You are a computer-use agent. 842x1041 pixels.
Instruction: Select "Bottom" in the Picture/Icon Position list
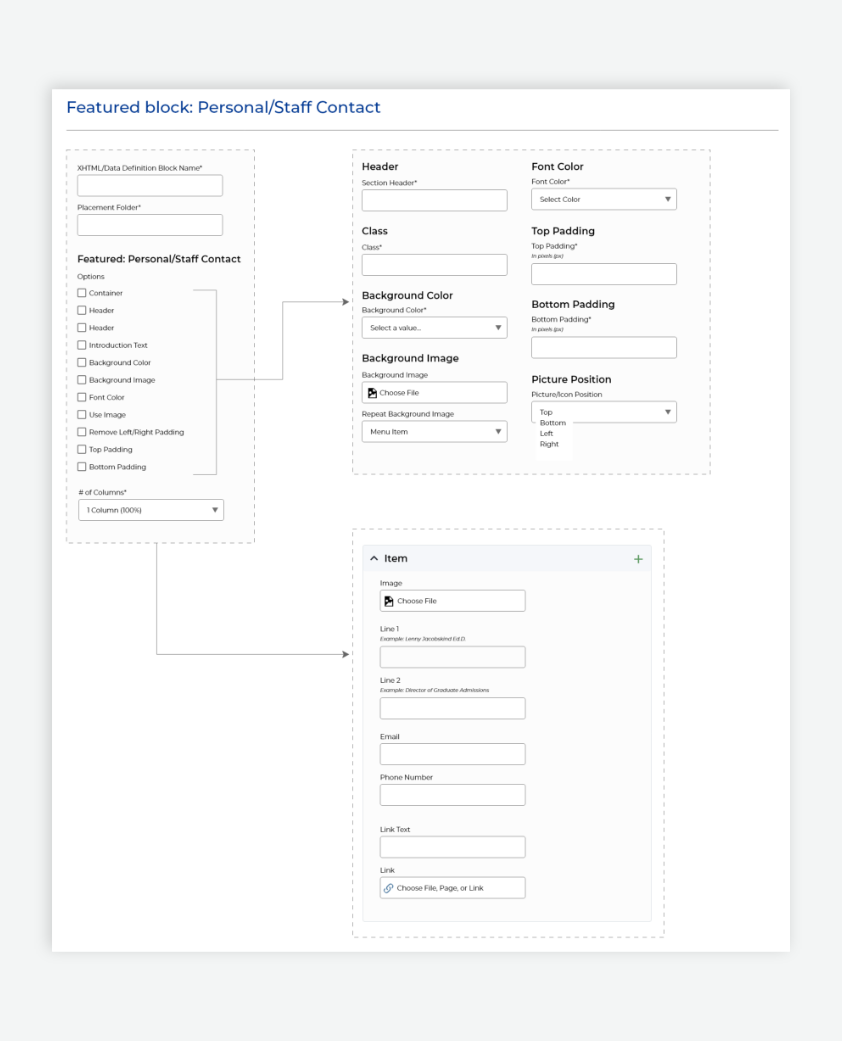[553, 424]
